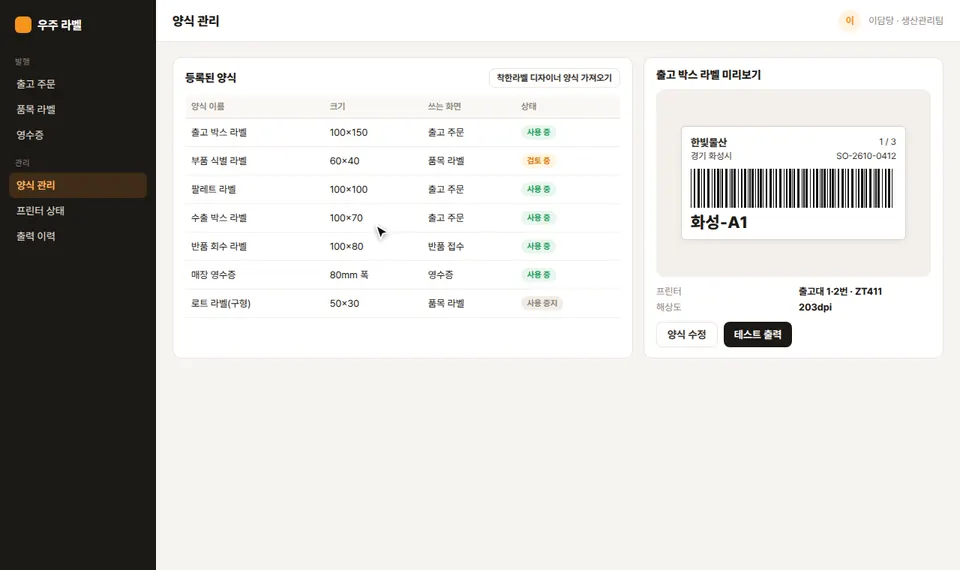The width and height of the screenshot is (960, 570).
Task: Select the 부품 식별 라벨 row name
Action: click(219, 161)
